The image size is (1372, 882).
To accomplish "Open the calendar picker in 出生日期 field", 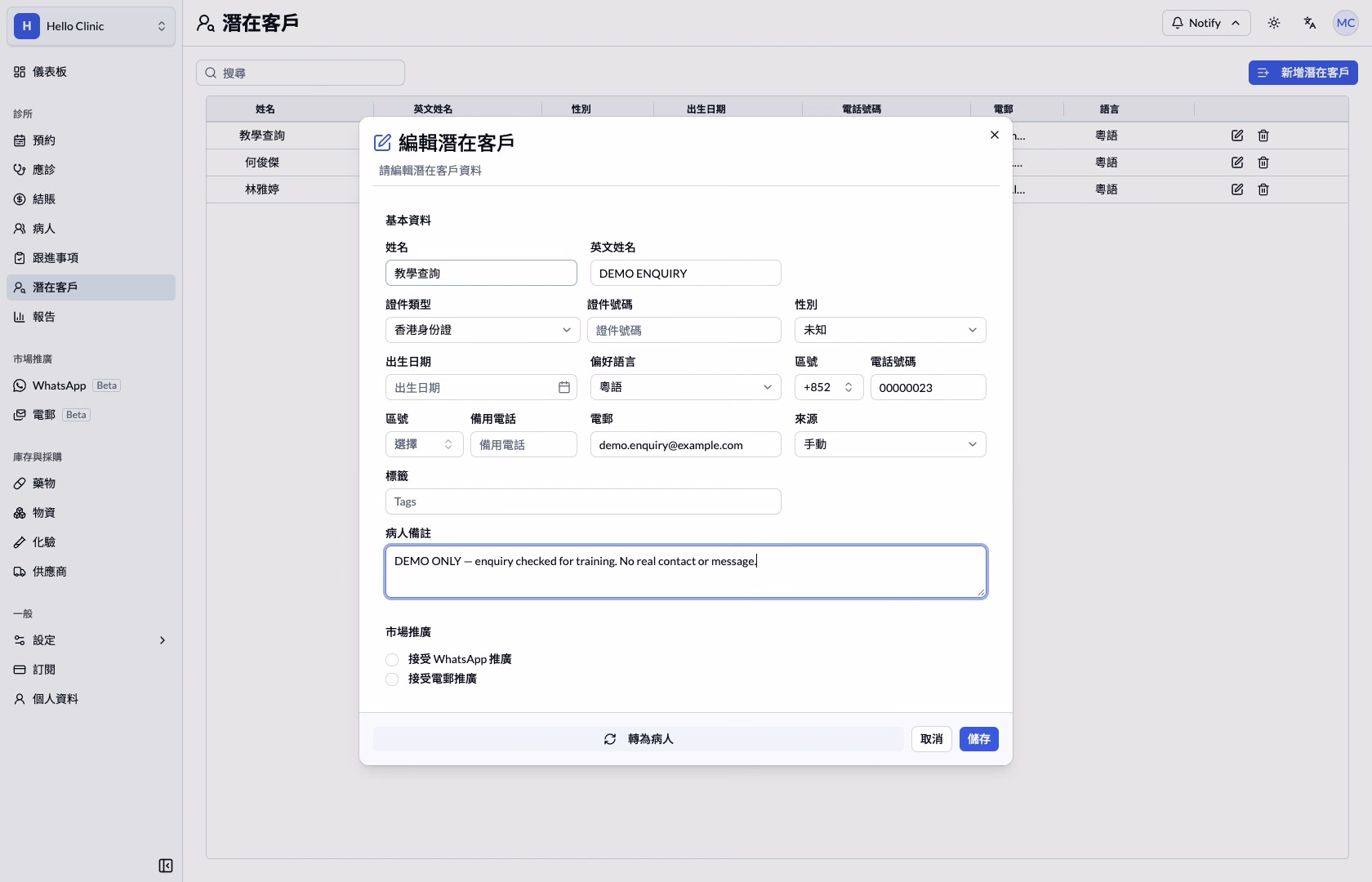I will pos(564,387).
